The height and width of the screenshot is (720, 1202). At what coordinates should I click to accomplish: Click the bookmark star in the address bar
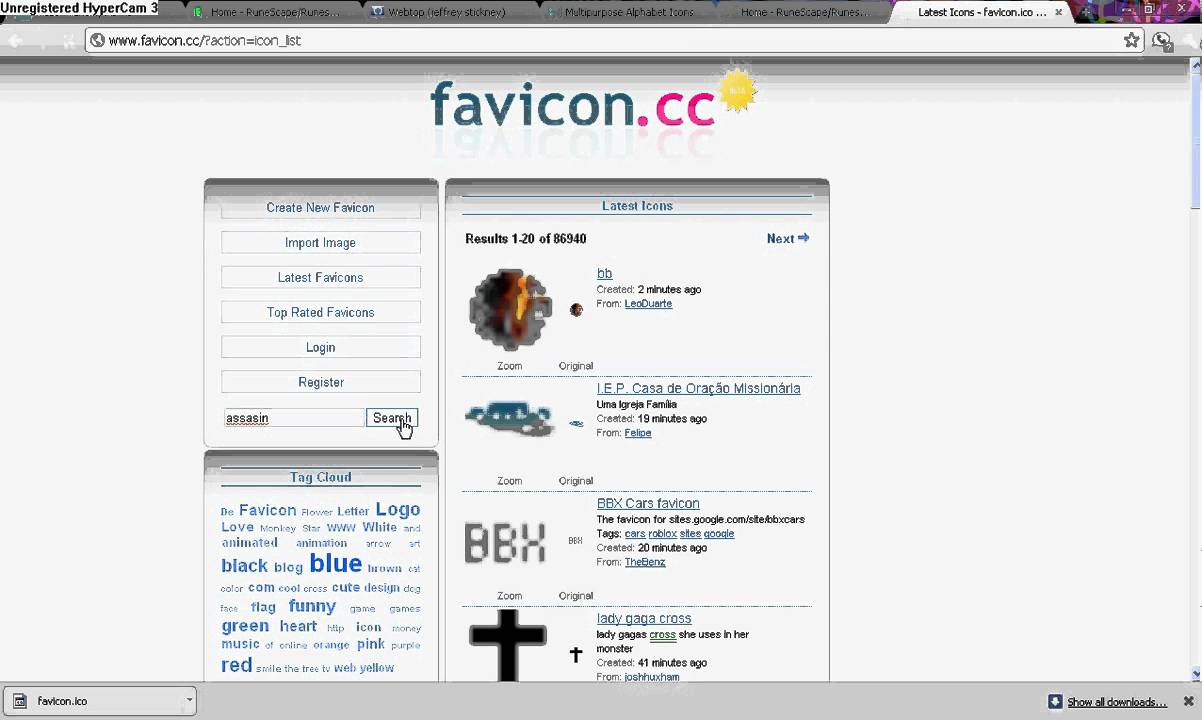(1131, 41)
